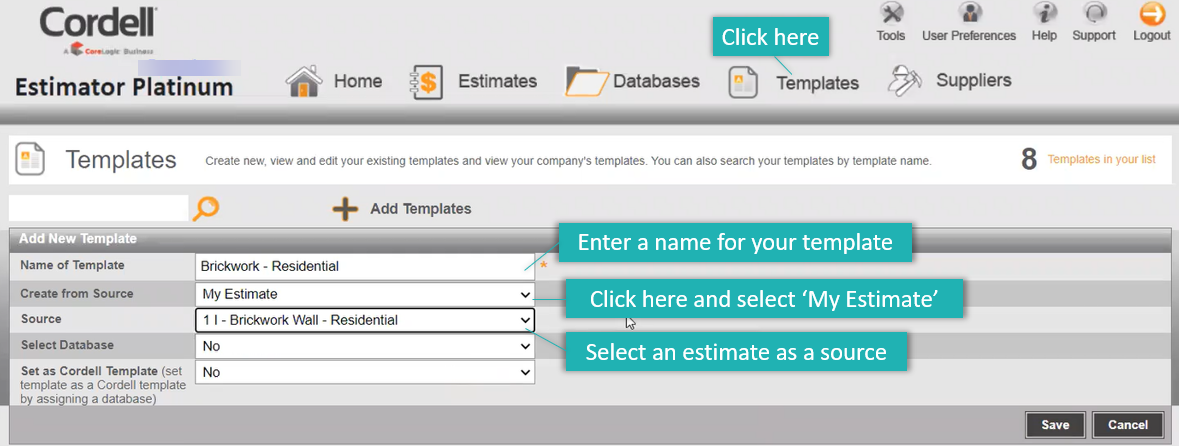Click the Templates page header icon

pyautogui.click(x=30, y=159)
